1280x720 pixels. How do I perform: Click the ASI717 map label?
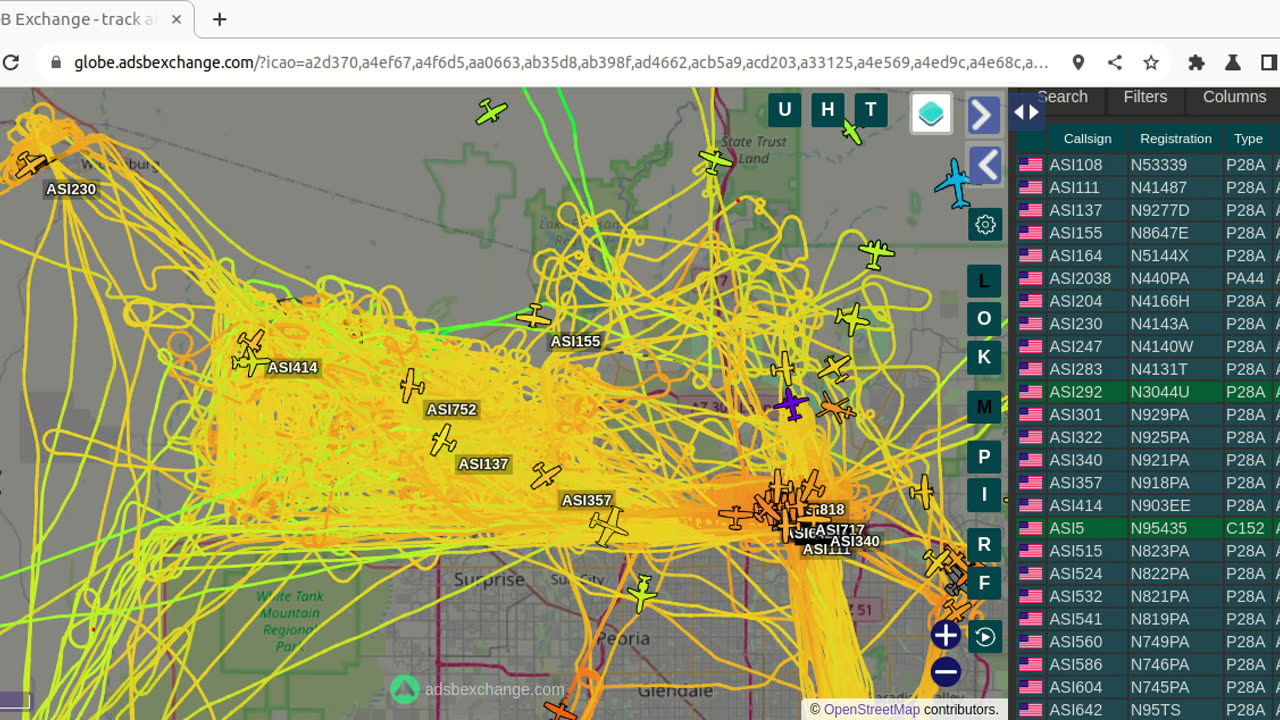[x=839, y=530]
